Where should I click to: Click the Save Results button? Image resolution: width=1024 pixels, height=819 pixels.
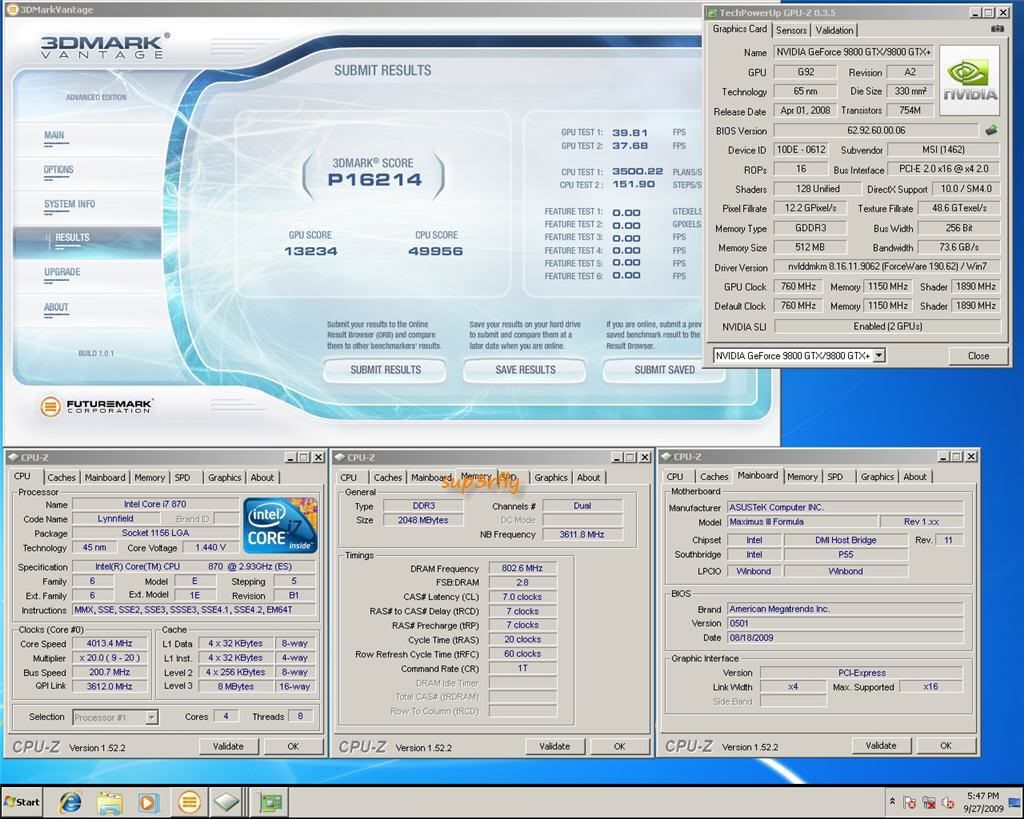(525, 369)
